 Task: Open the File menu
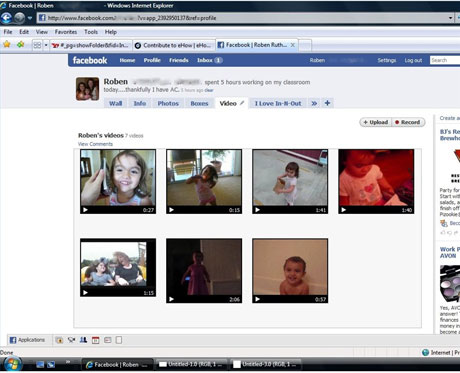click(x=8, y=32)
